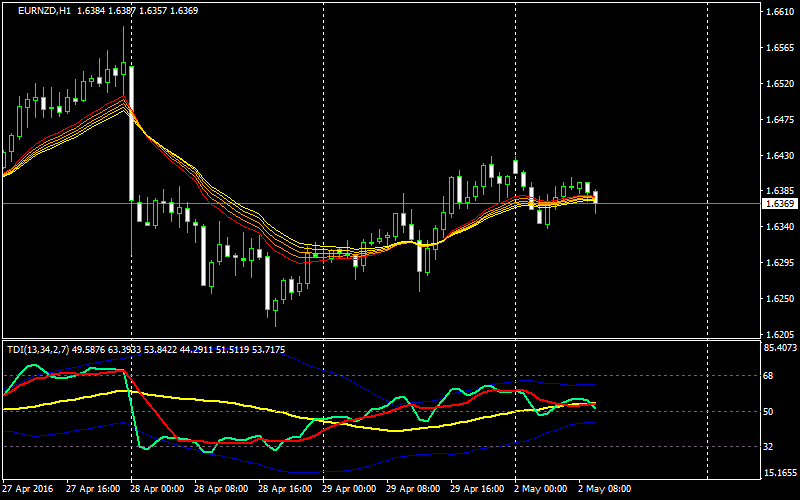Click the 1.6295 price scale label
The image size is (800, 500).
(780, 263)
